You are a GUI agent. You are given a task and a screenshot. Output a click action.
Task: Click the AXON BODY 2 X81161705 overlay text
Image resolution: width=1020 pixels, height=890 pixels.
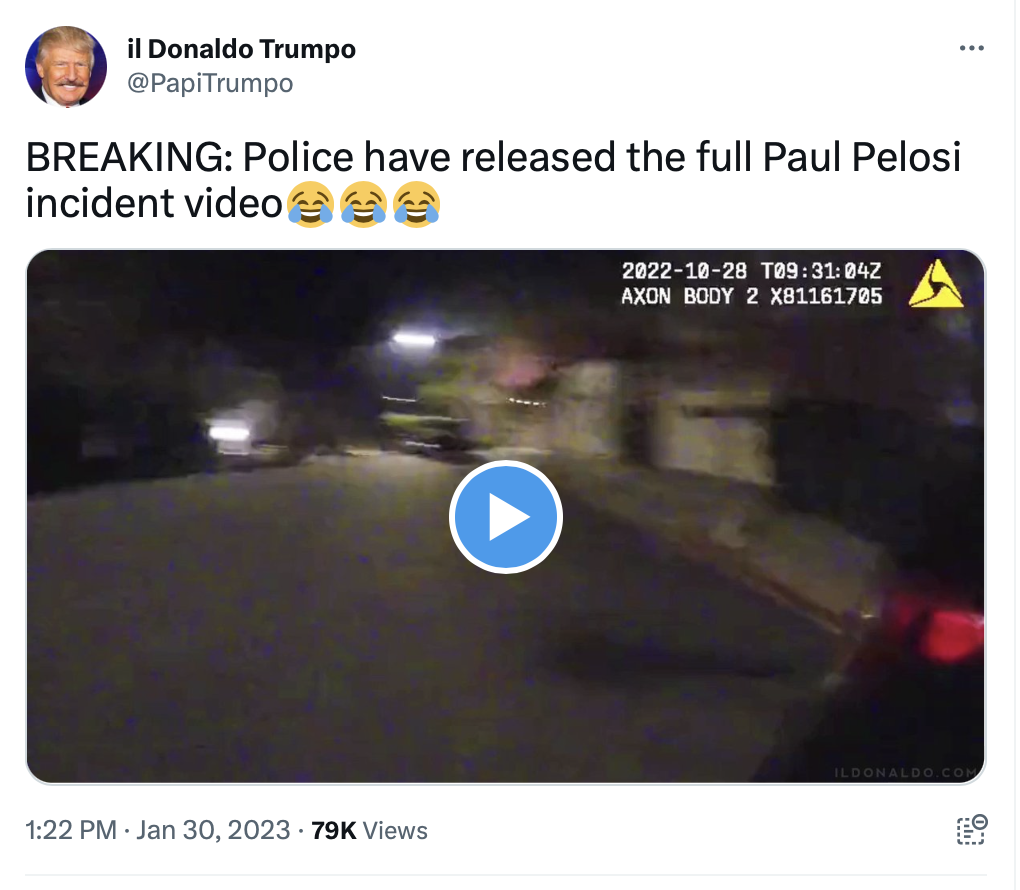[751, 296]
